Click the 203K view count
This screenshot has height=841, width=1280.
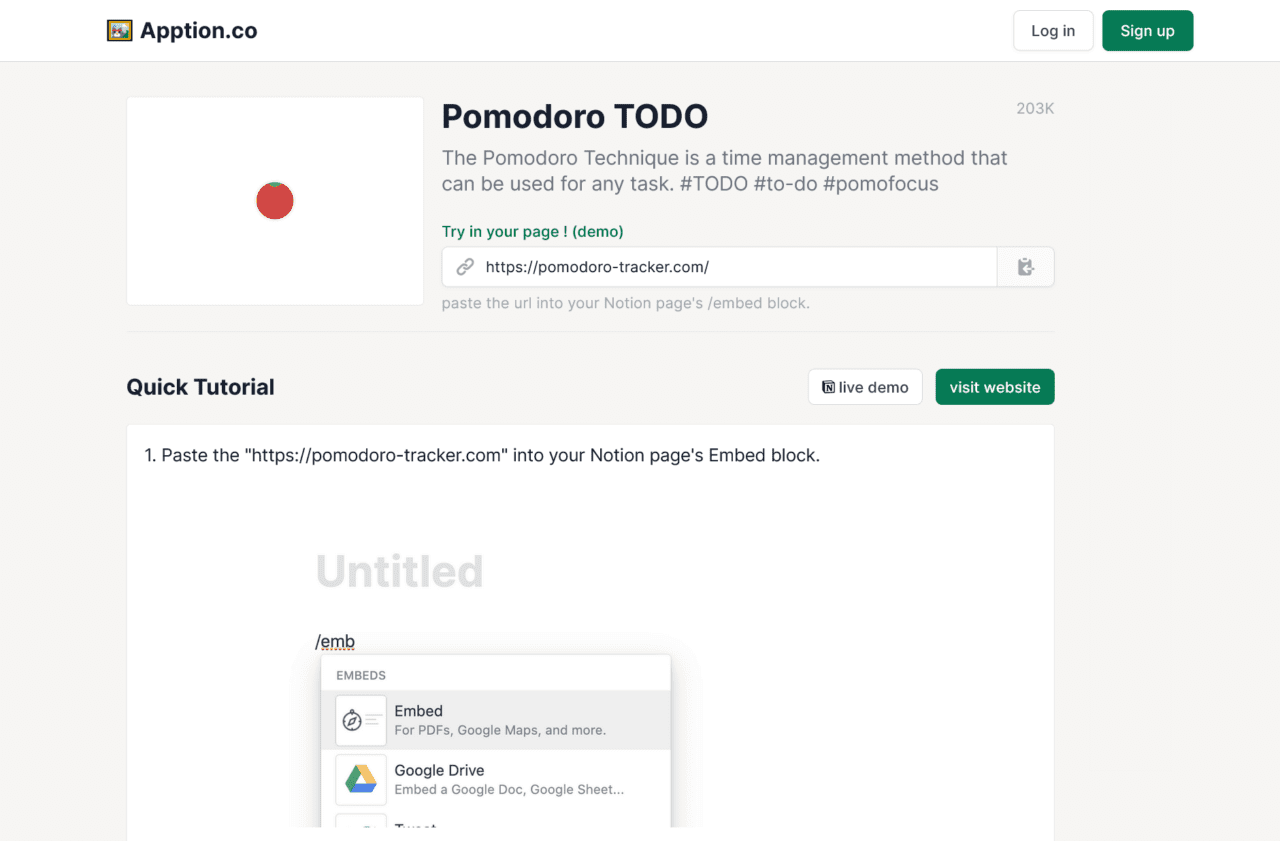point(1035,108)
